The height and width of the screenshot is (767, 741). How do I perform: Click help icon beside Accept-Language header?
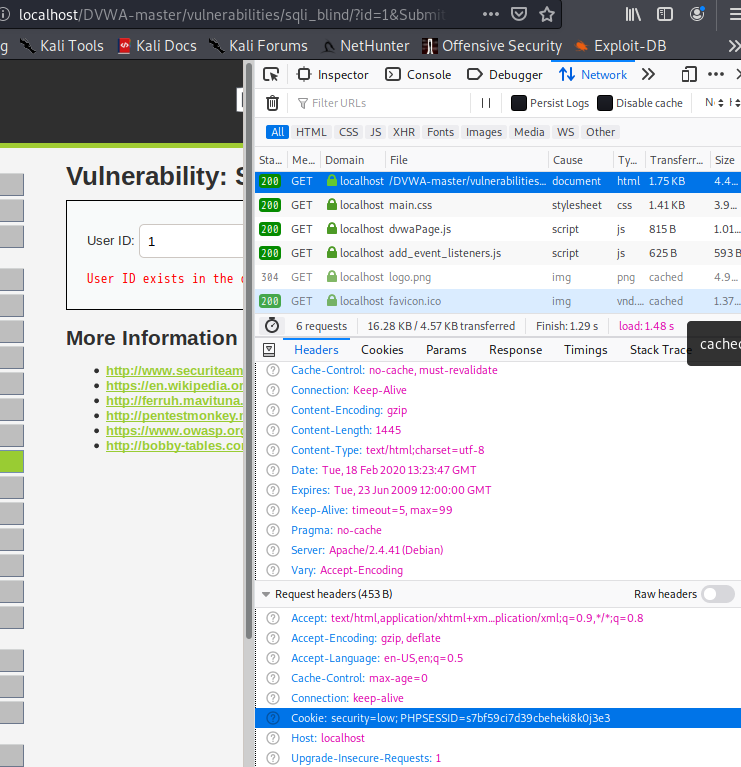click(x=273, y=658)
